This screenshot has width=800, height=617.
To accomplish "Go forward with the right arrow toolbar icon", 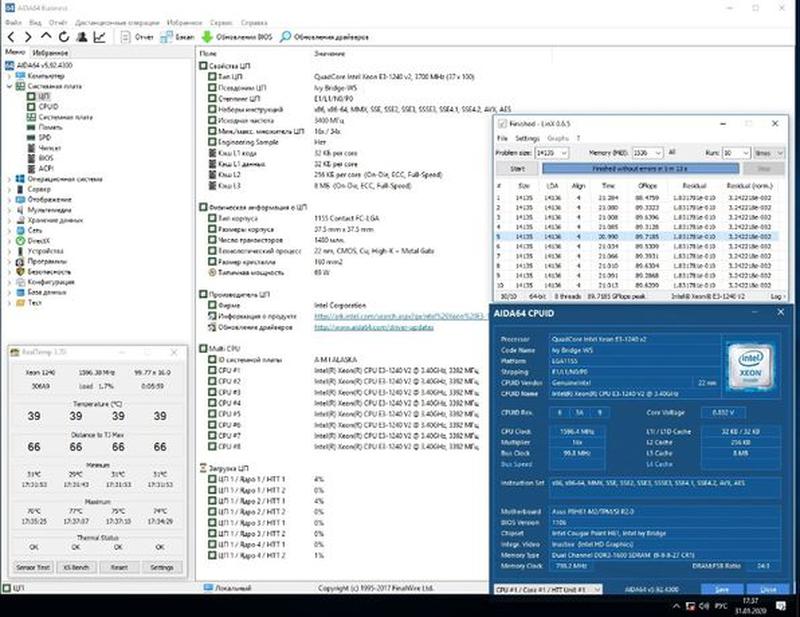I will click(28, 37).
